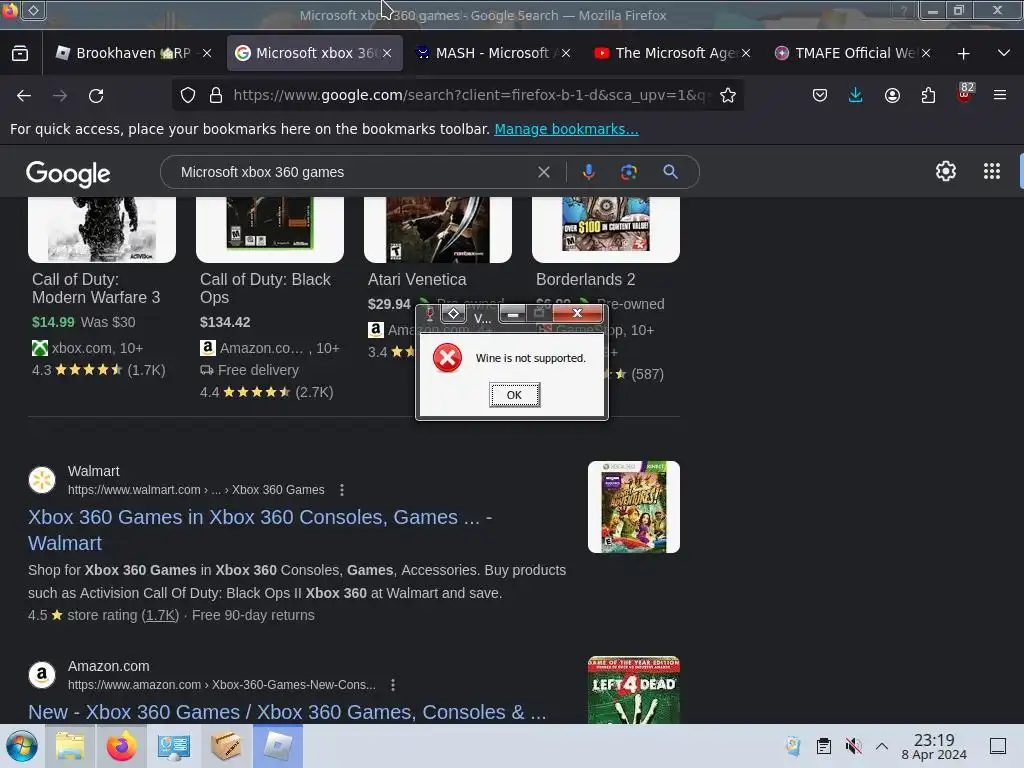Open the Windows-style start menu button
This screenshot has width=1024, height=768.
coord(22,746)
